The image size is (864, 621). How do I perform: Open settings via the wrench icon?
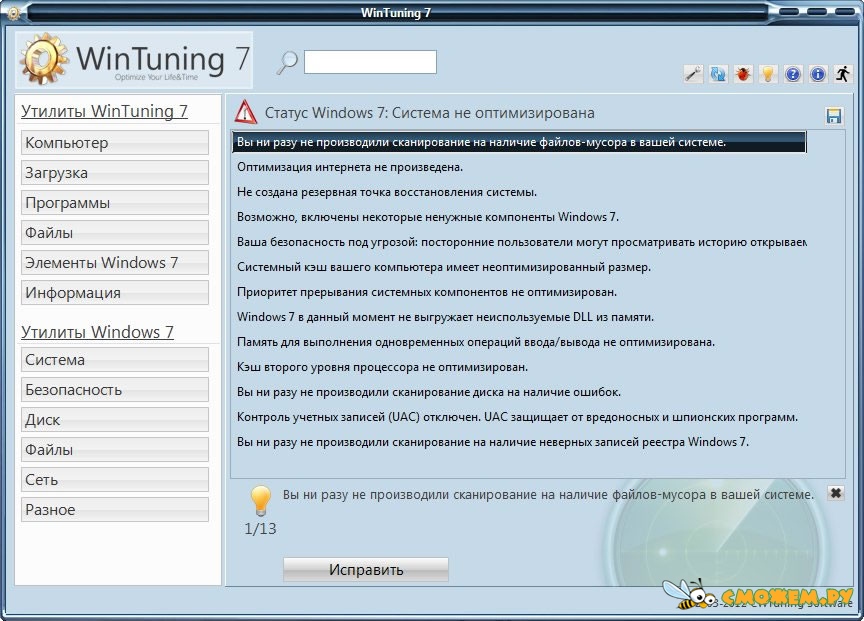point(693,74)
